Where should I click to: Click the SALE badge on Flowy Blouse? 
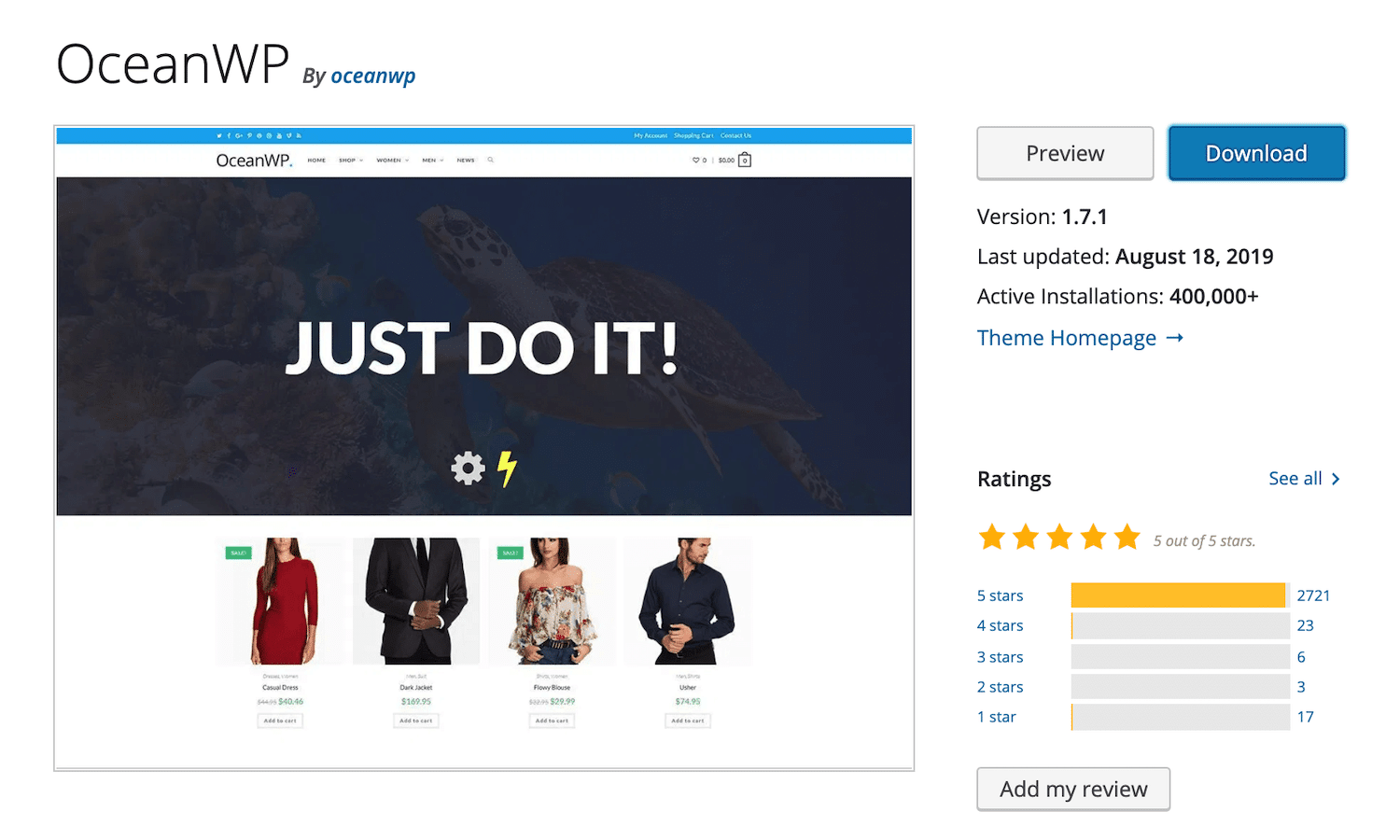(x=511, y=553)
